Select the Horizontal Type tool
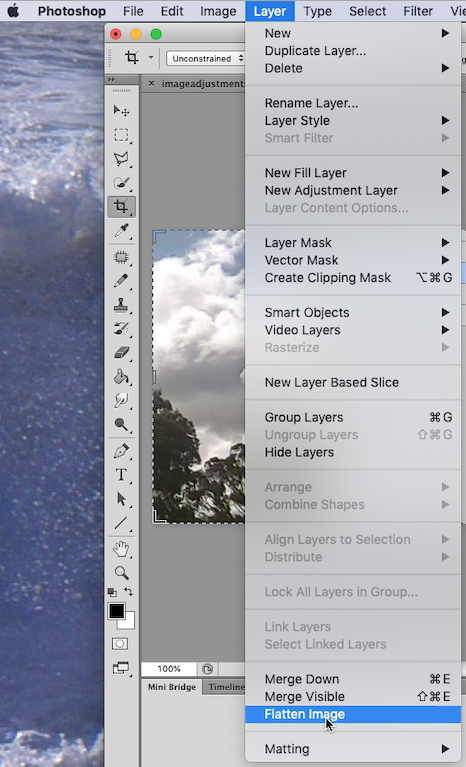466x767 pixels. (121, 474)
